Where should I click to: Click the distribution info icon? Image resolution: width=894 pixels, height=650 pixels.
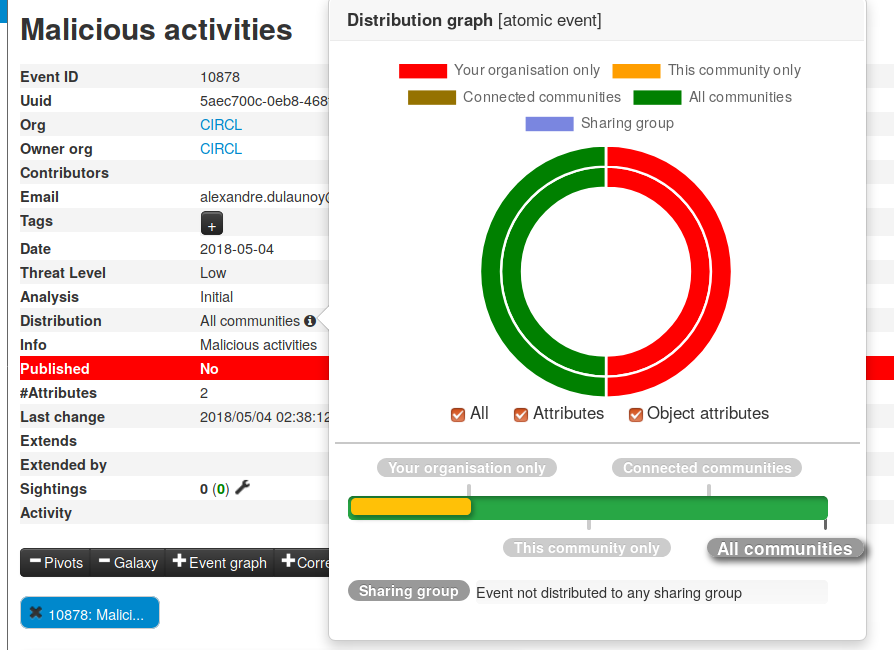tap(310, 321)
